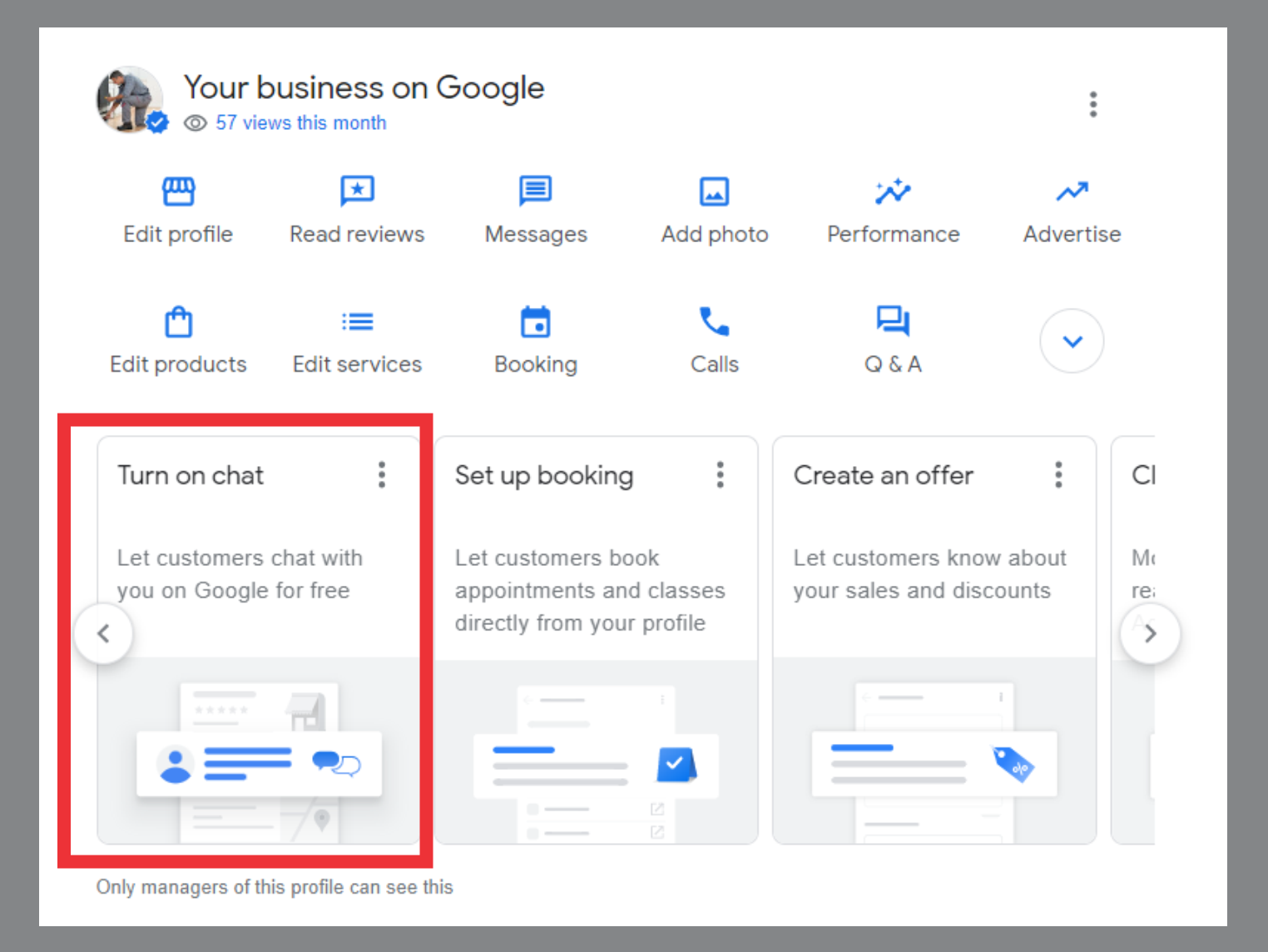
Task: Open the Turn on chat card menu
Action: (x=382, y=475)
